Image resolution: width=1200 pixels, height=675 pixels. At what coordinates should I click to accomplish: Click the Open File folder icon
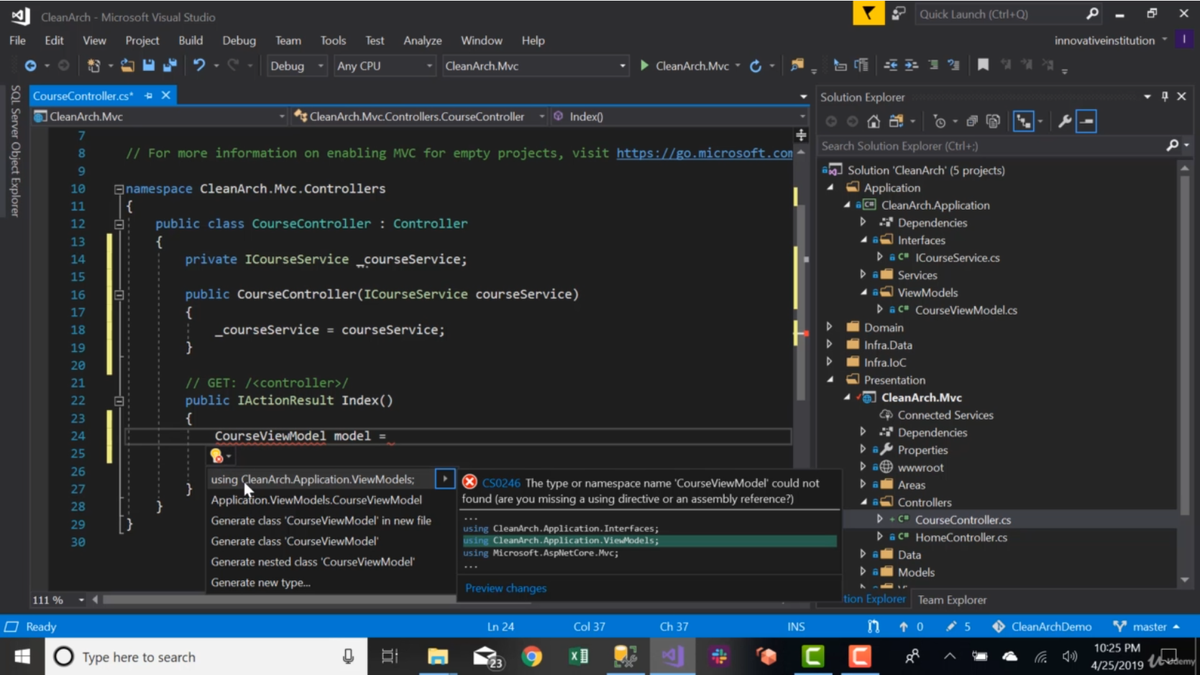127,66
